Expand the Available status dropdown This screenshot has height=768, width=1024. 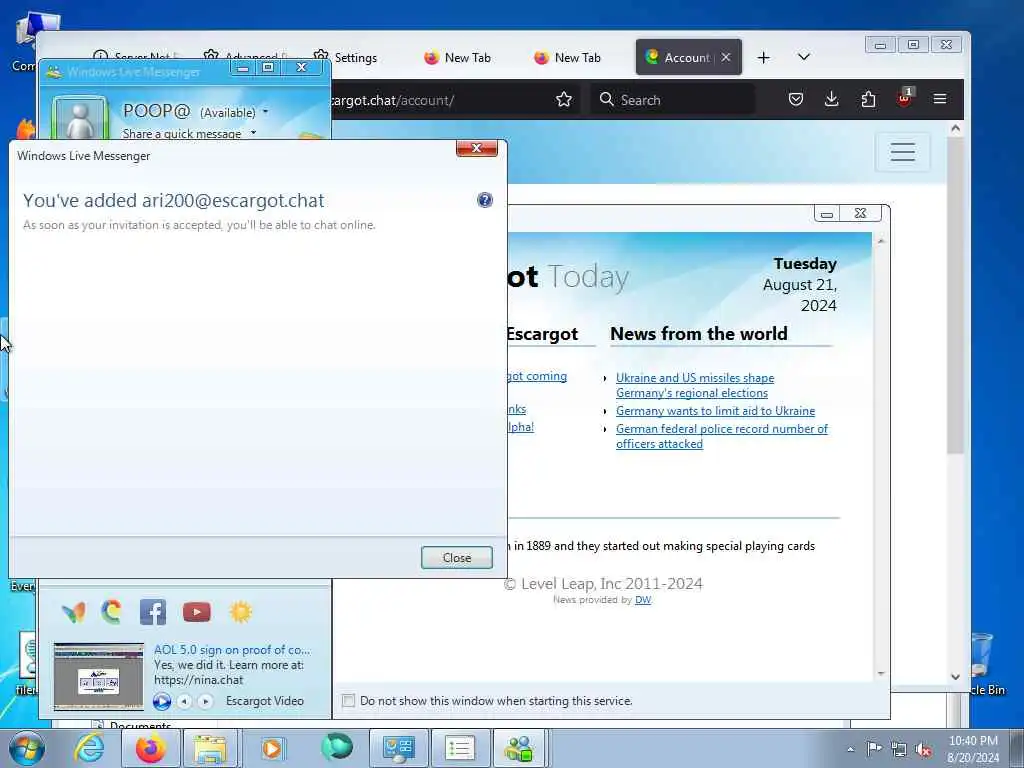coord(265,112)
